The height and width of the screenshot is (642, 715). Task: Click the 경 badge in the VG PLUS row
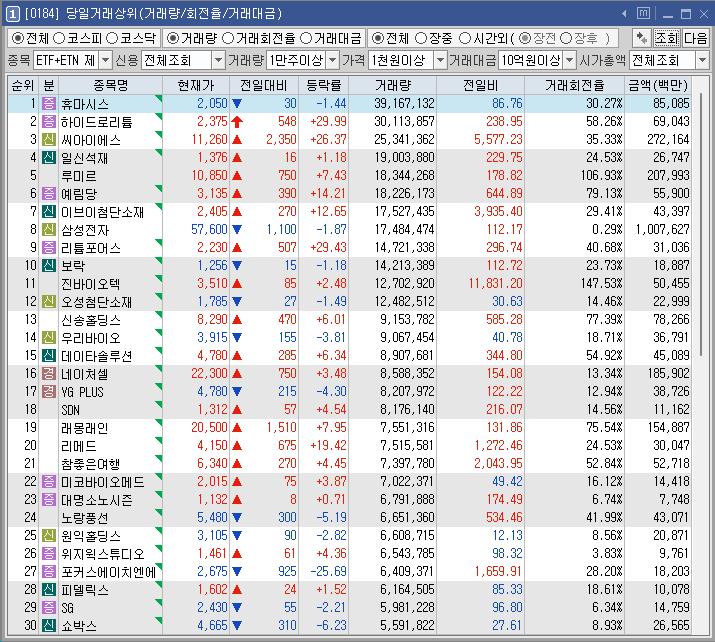click(x=49, y=391)
